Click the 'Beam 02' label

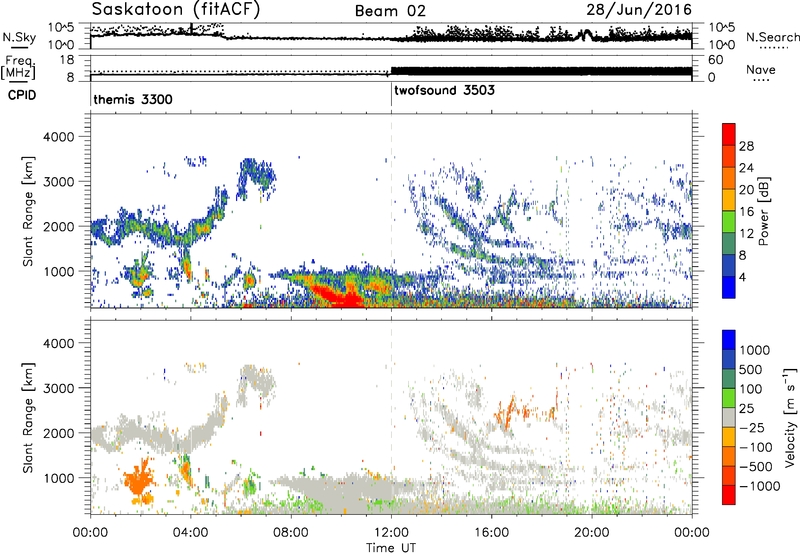pyautogui.click(x=390, y=11)
